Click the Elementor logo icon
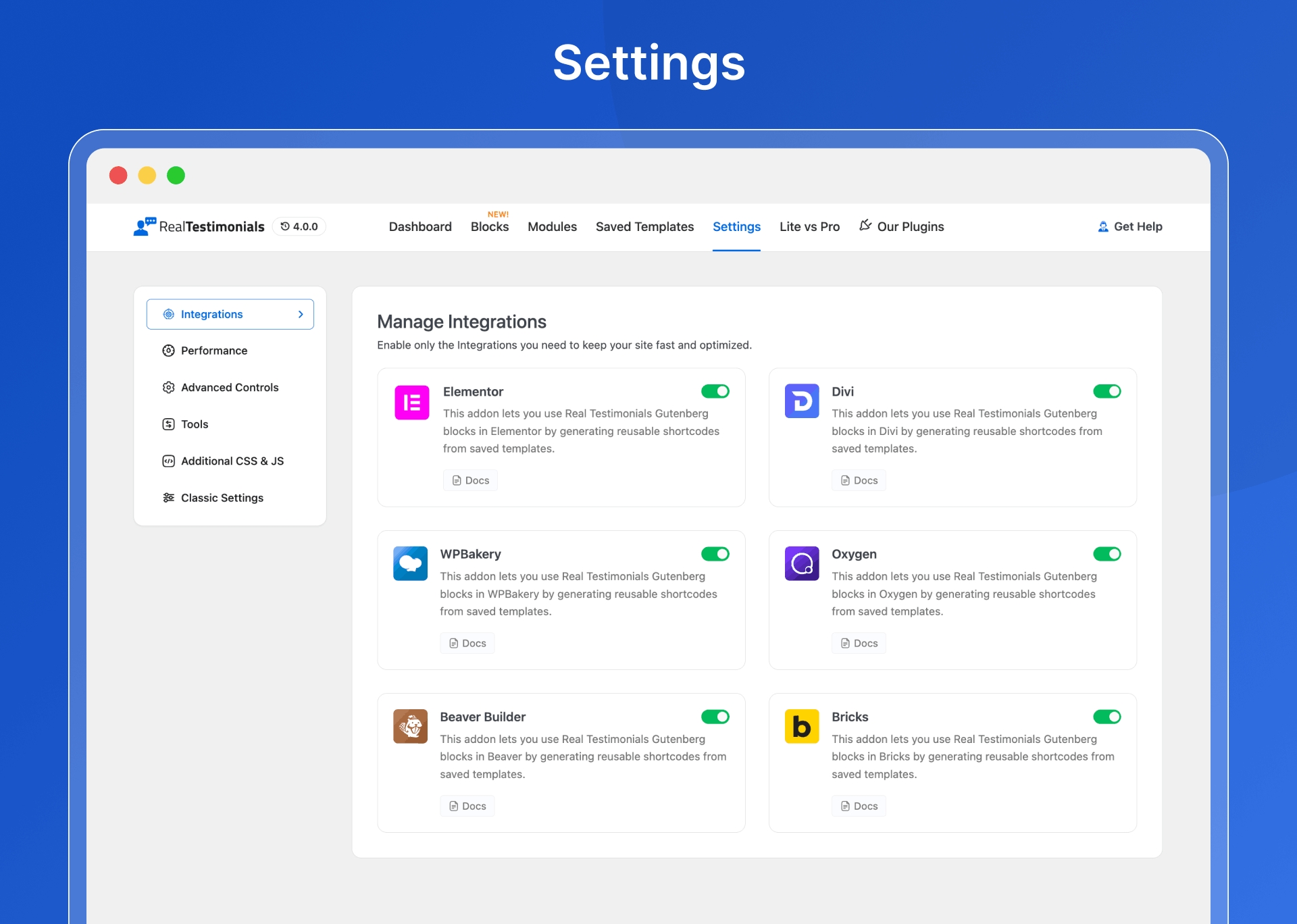Viewport: 1297px width, 924px height. [x=411, y=402]
